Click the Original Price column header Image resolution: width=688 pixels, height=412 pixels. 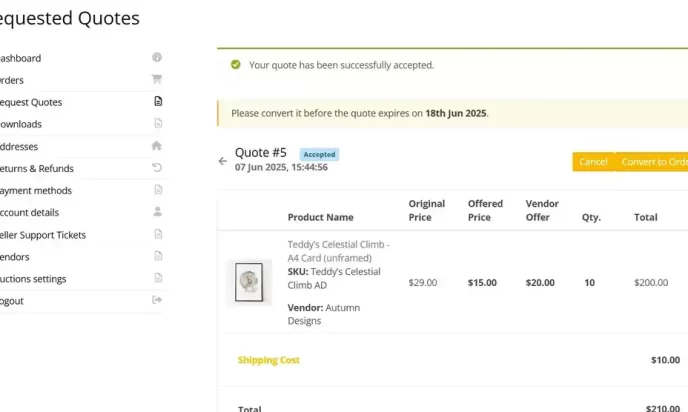(x=426, y=210)
